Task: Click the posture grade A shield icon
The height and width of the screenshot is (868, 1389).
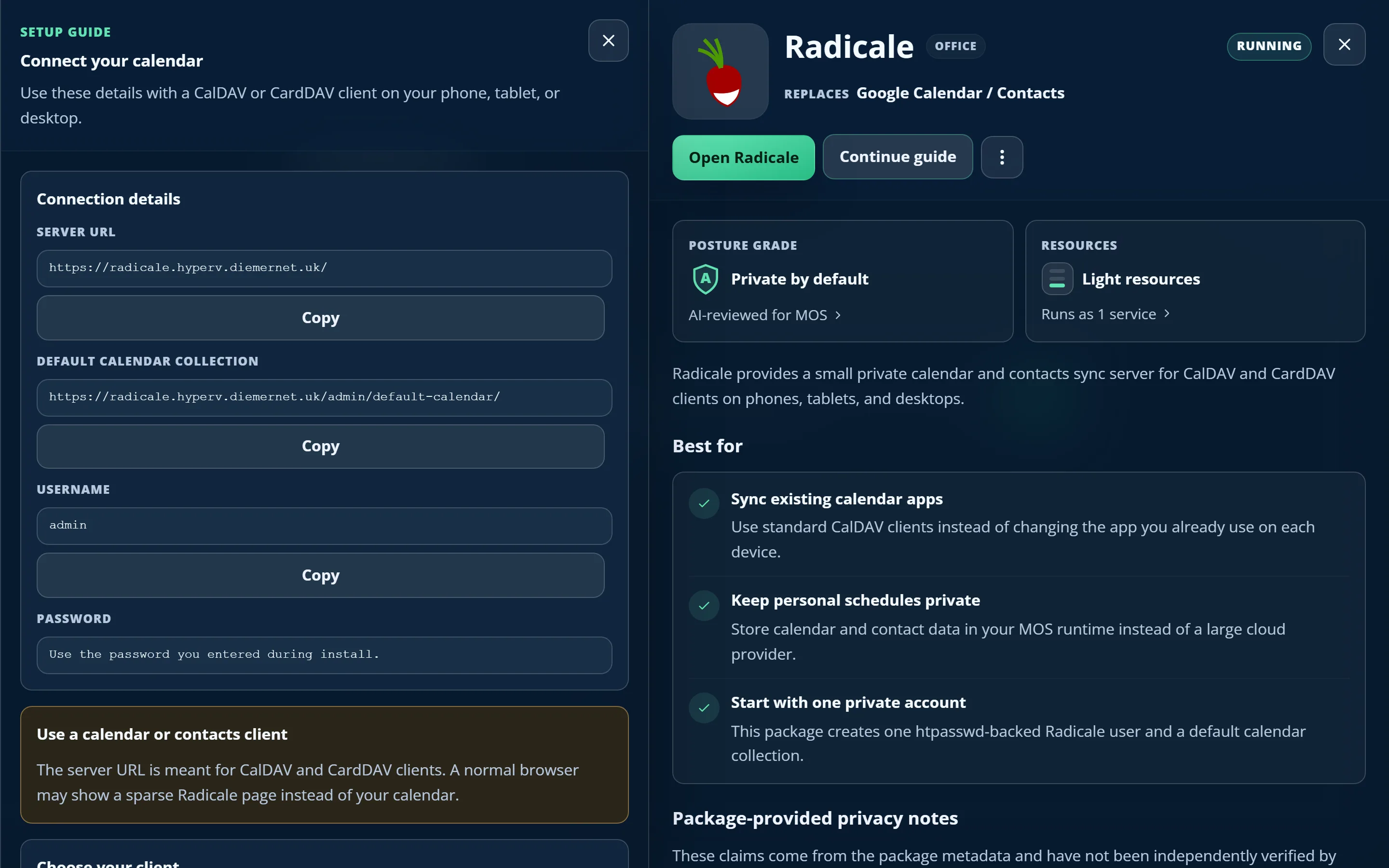Action: pos(706,279)
